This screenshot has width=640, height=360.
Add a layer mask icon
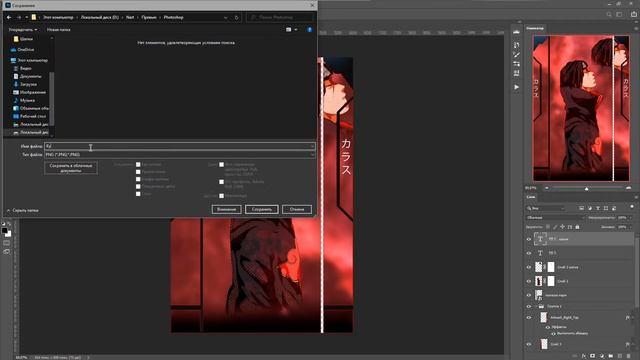[x=593, y=356]
